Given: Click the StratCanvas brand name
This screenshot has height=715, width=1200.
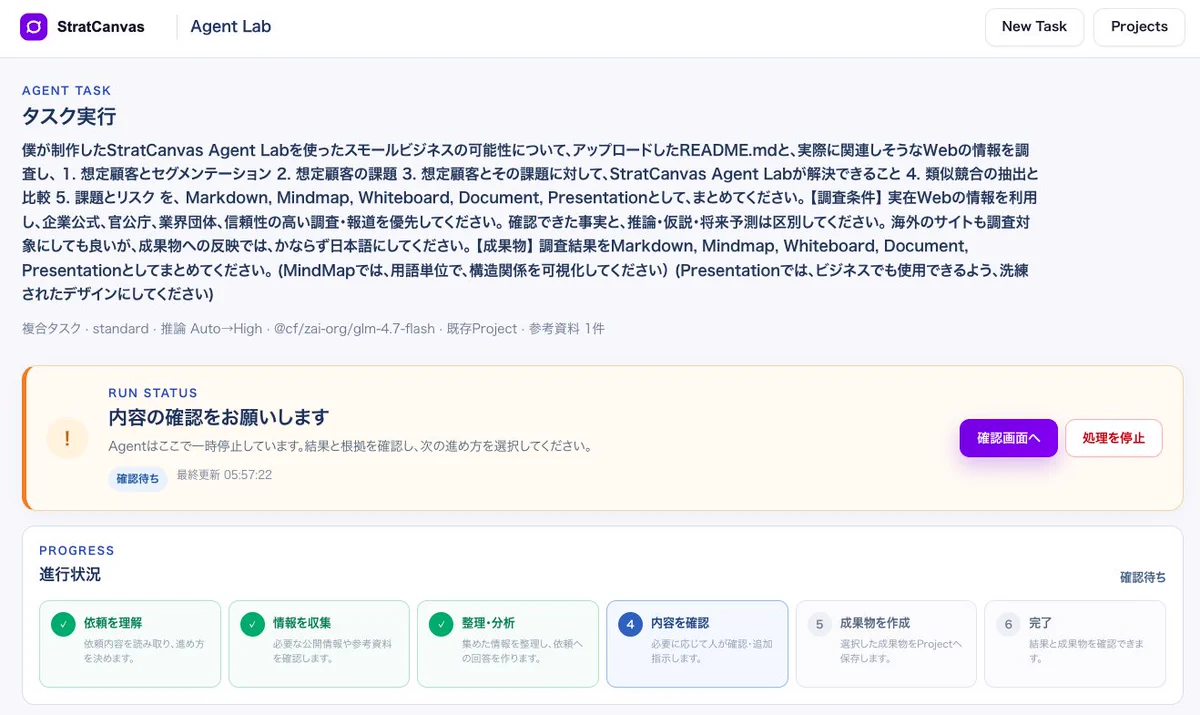Looking at the screenshot, I should click(x=101, y=27).
